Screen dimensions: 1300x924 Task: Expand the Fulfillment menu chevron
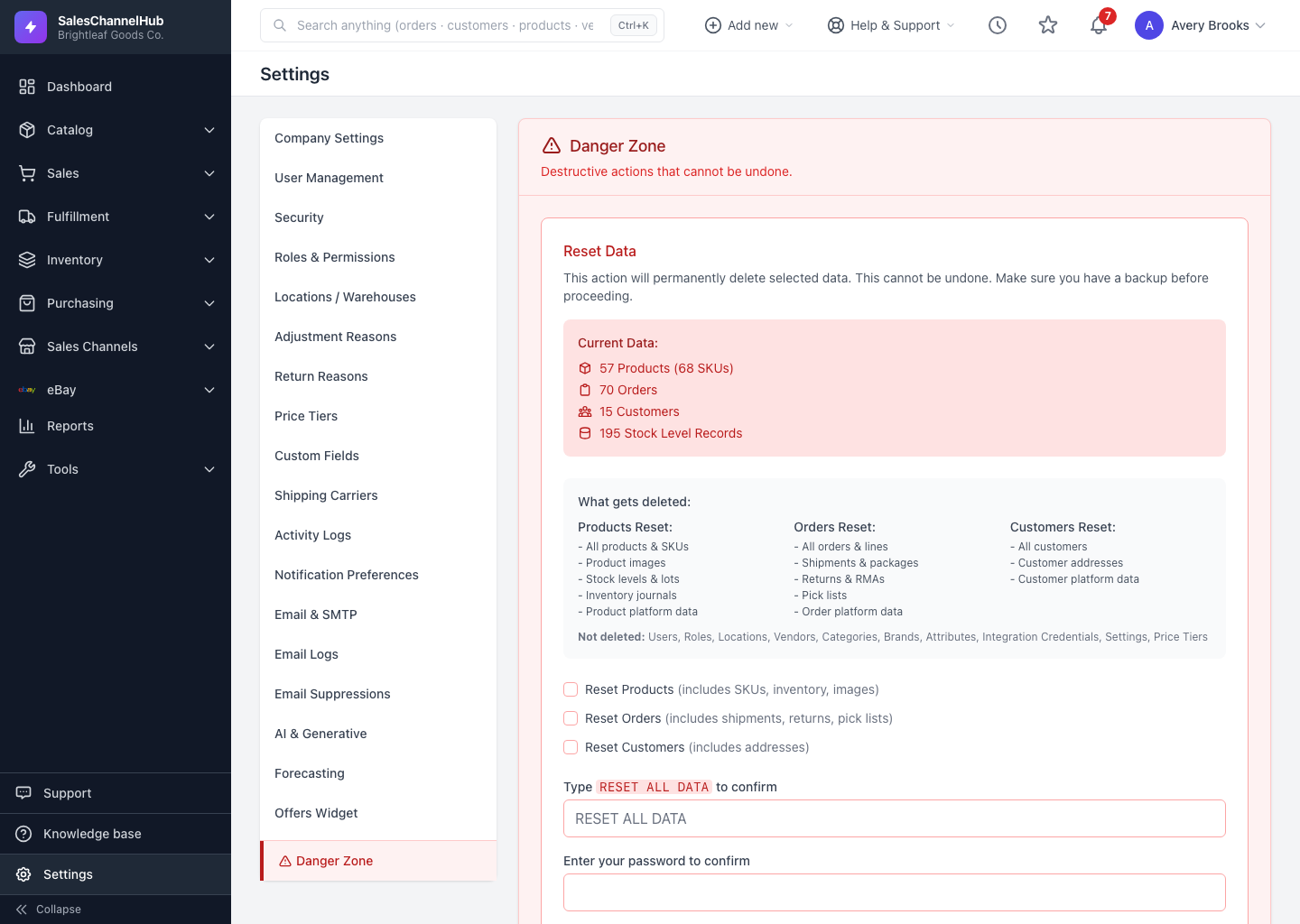(x=209, y=217)
